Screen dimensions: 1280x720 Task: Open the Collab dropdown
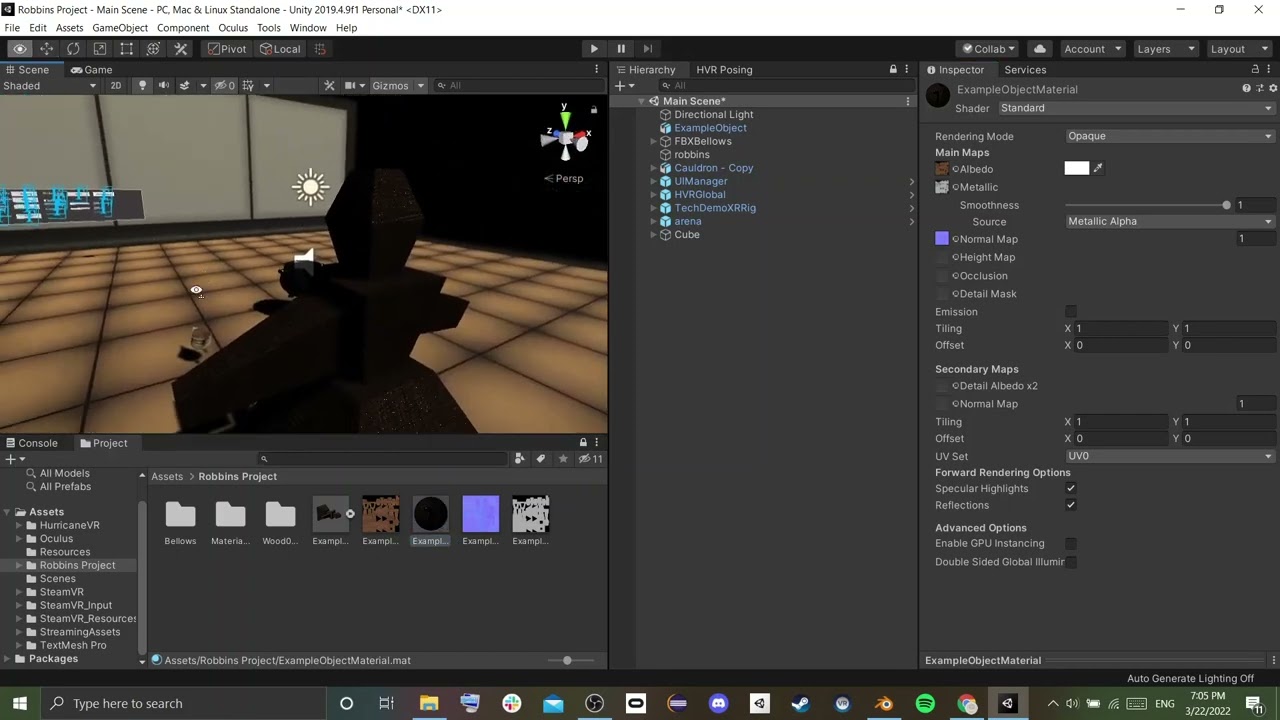tap(988, 49)
